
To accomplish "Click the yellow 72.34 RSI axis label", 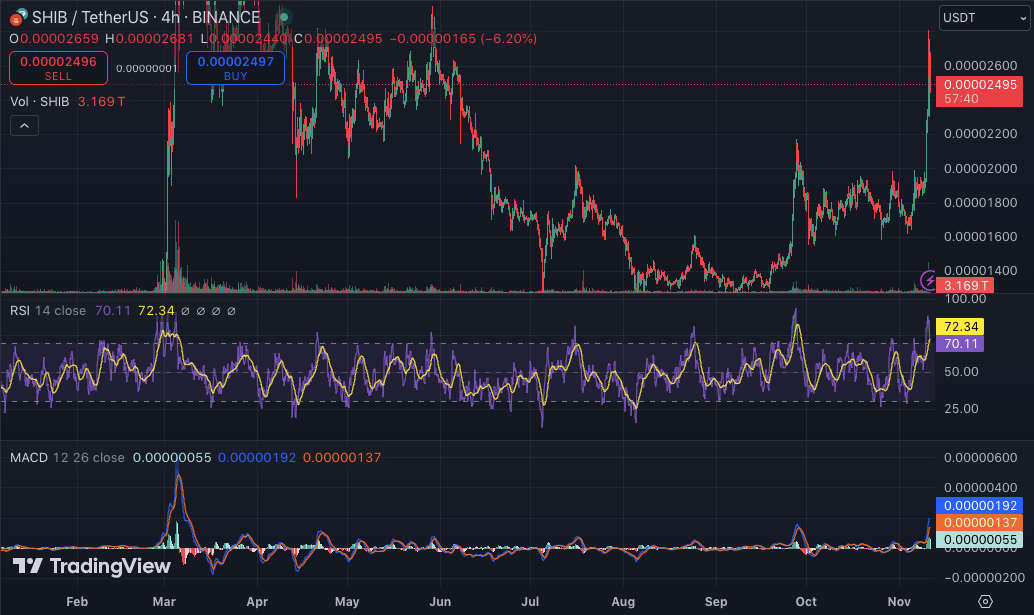I will [x=960, y=326].
